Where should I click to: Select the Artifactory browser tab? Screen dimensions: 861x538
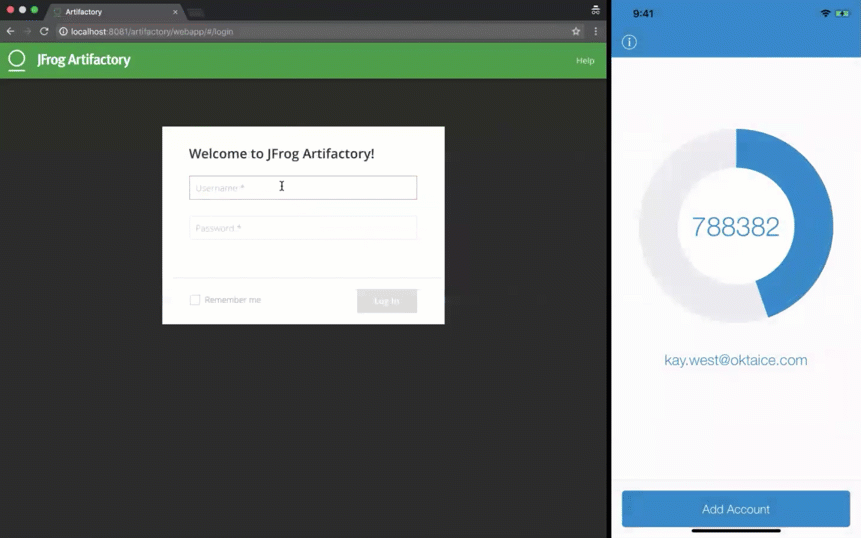[x=110, y=12]
